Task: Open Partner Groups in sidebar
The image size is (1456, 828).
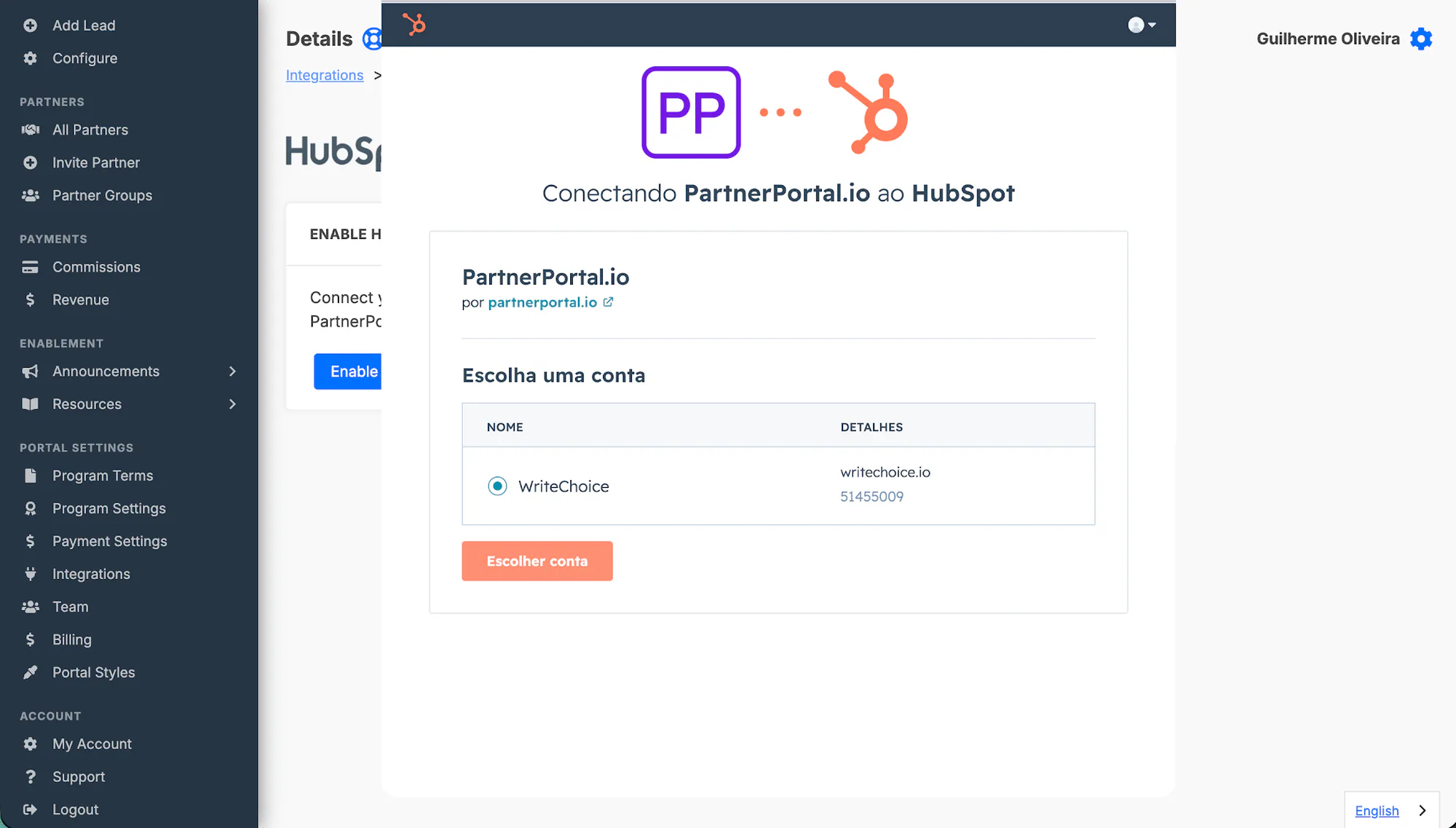Action: click(x=102, y=195)
